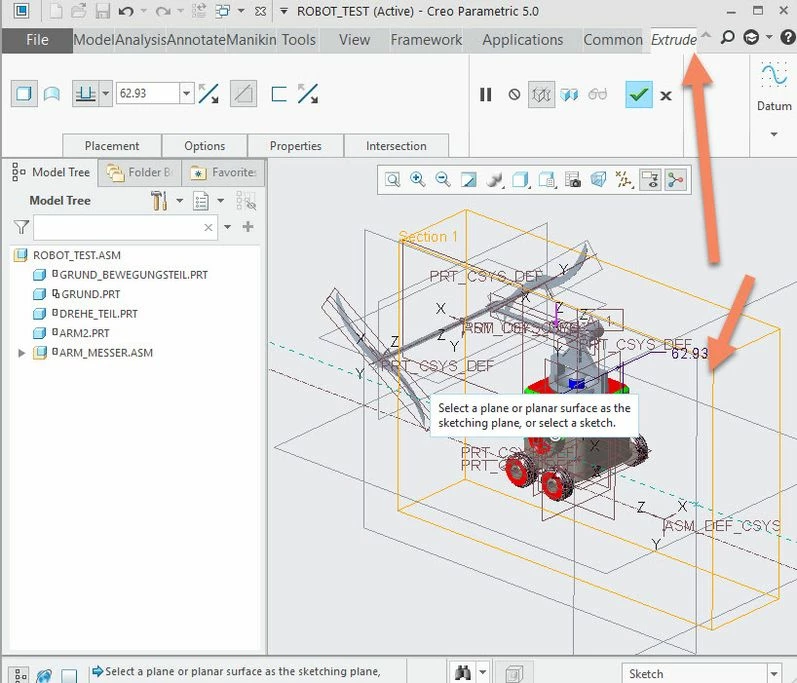Viewport: 797px width, 683px height.
Task: Switch to the Annotate ribbon tab
Action: (x=196, y=40)
